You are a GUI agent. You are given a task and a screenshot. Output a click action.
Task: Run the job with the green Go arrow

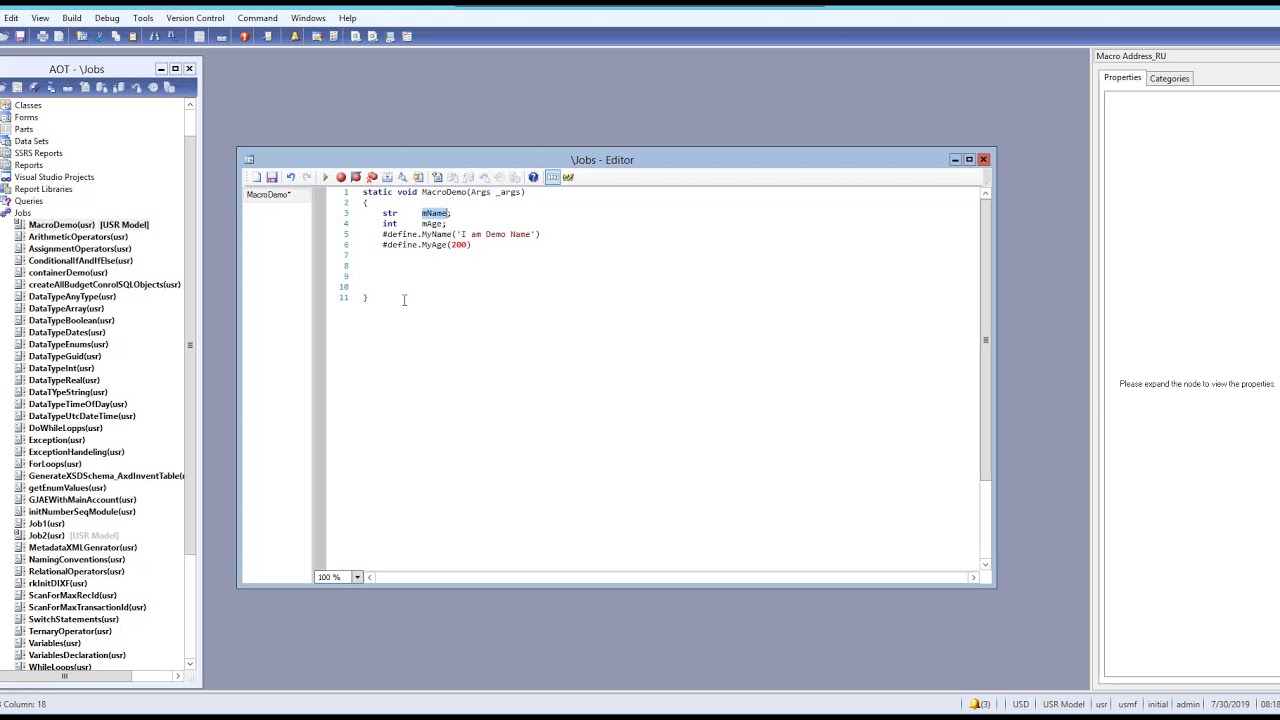pos(325,177)
